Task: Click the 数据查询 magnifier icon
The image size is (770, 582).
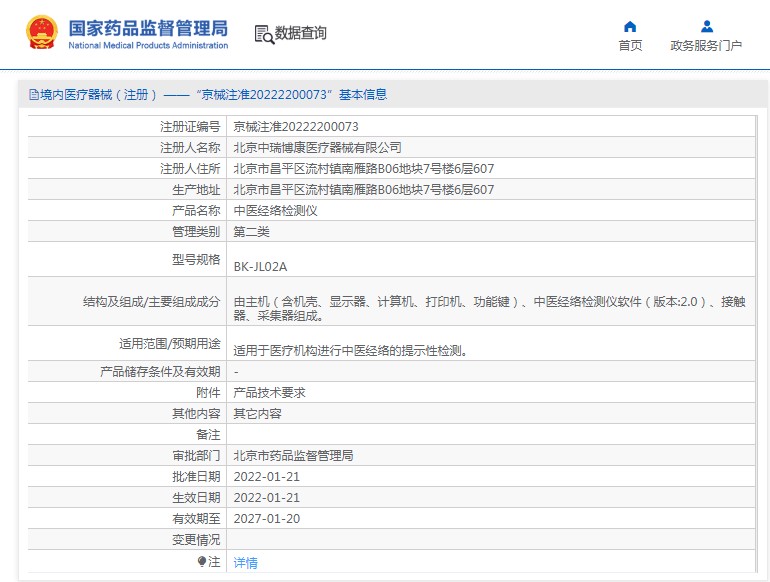Action: click(x=264, y=34)
